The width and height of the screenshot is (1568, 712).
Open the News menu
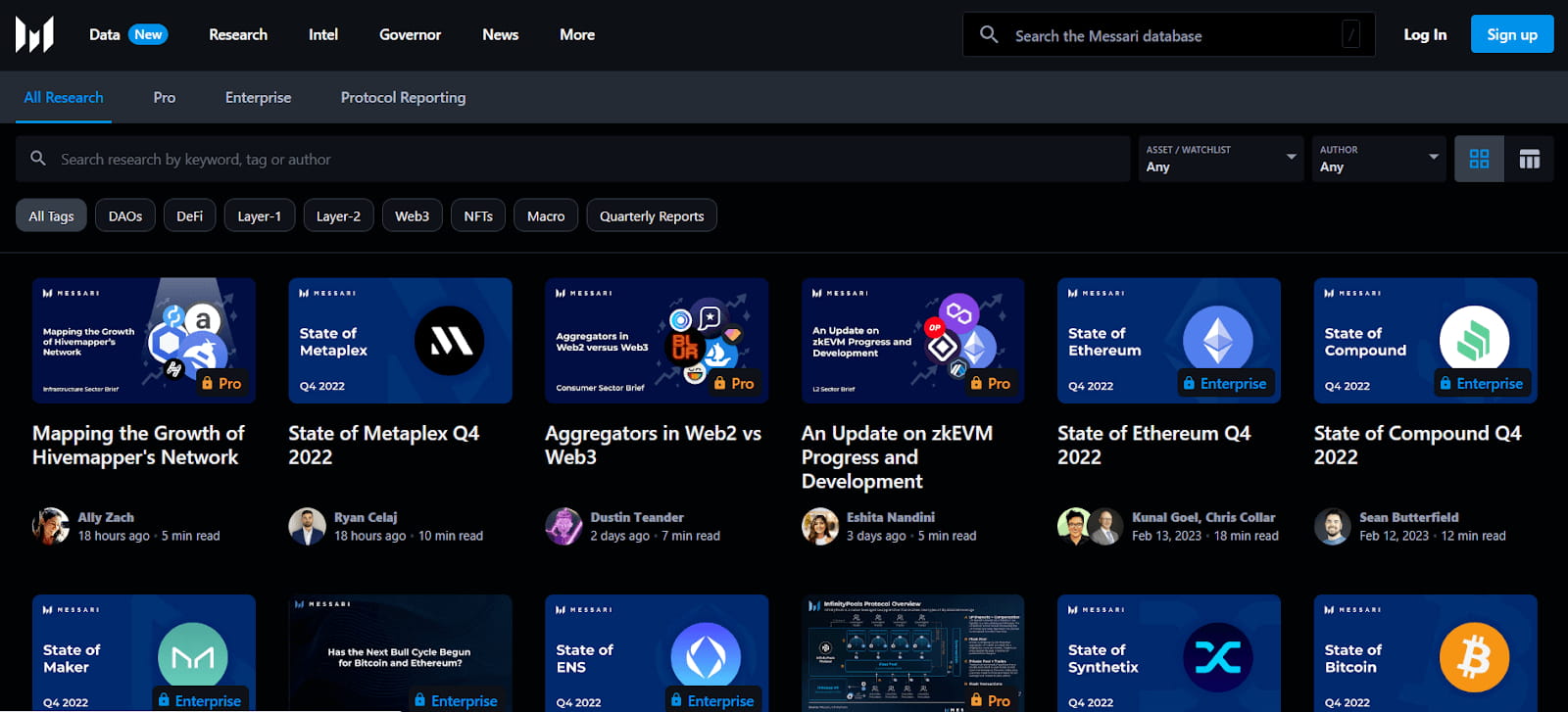[500, 35]
